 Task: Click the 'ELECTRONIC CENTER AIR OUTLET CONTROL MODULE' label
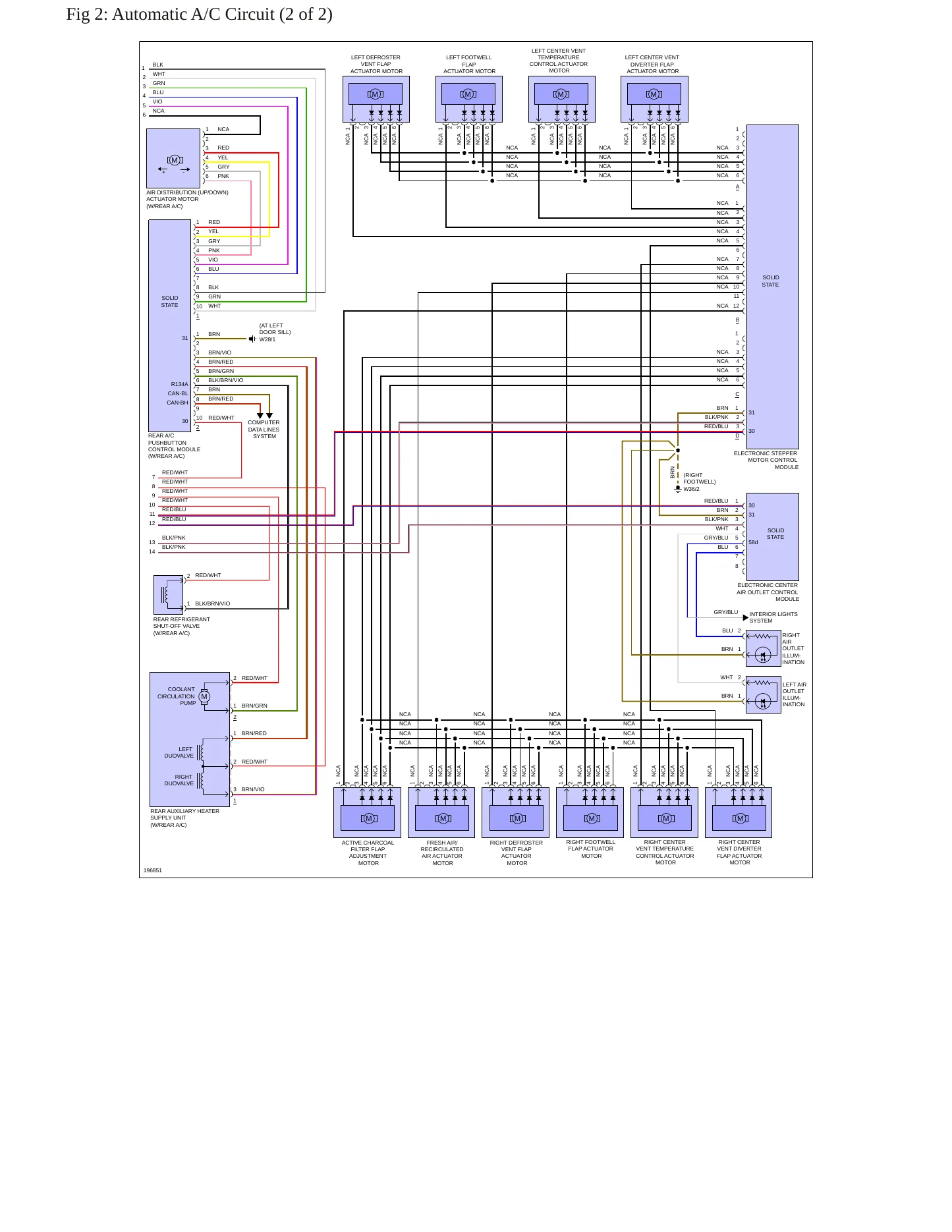(x=768, y=592)
